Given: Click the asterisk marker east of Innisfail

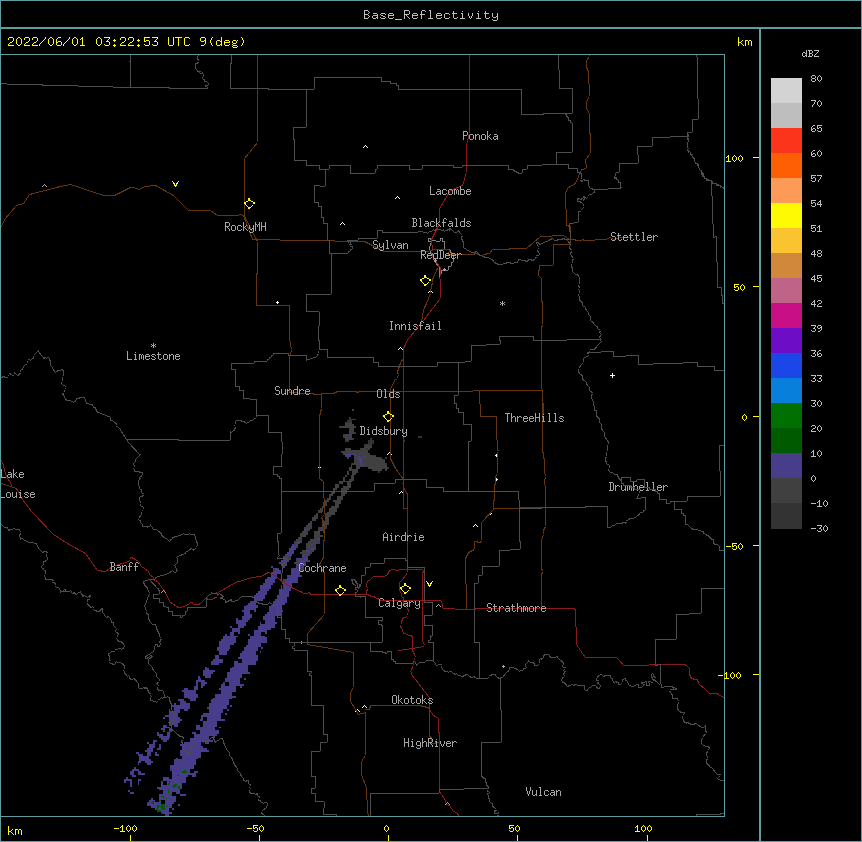Looking at the screenshot, I should 502,303.
